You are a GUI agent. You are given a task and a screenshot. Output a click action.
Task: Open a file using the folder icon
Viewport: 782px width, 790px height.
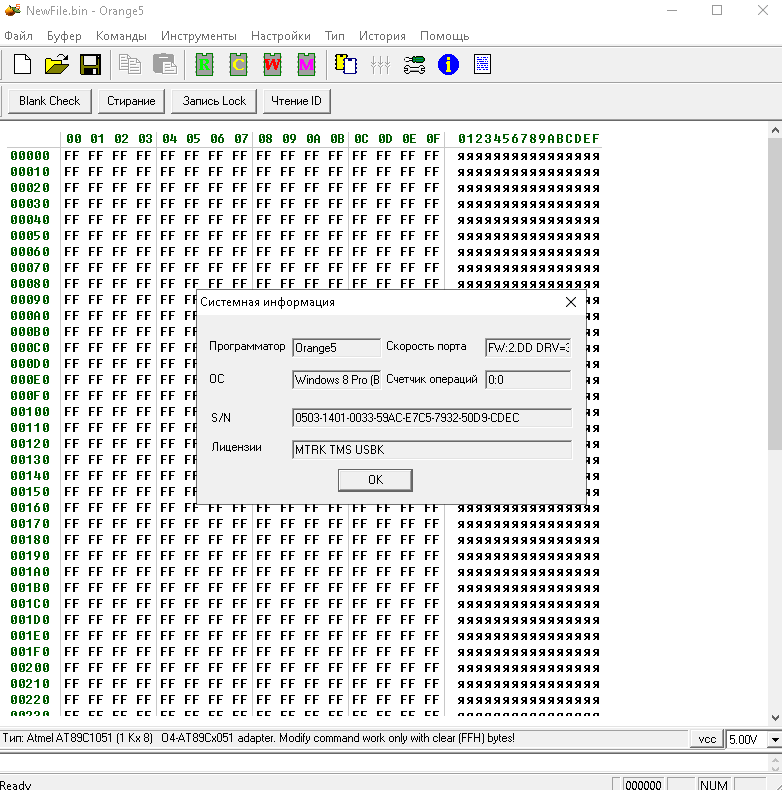[x=56, y=65]
